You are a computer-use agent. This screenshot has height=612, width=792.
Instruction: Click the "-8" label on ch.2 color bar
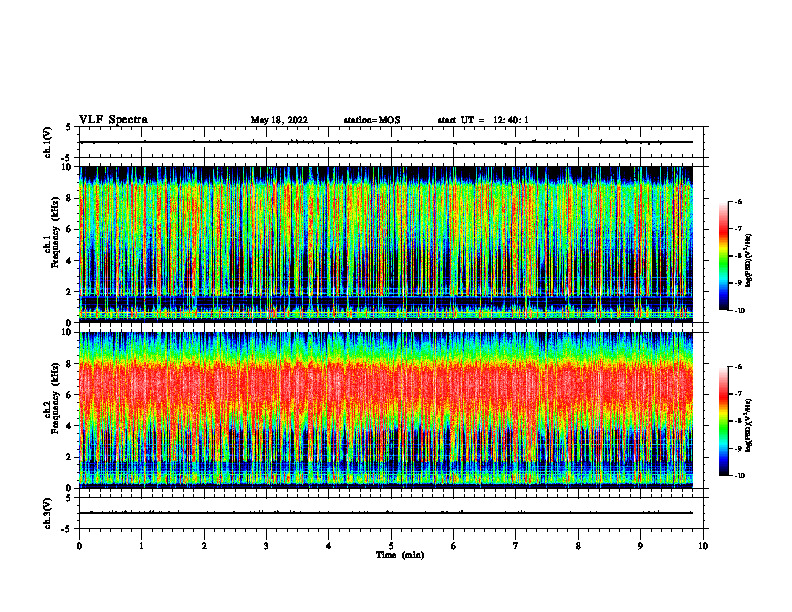738,421
